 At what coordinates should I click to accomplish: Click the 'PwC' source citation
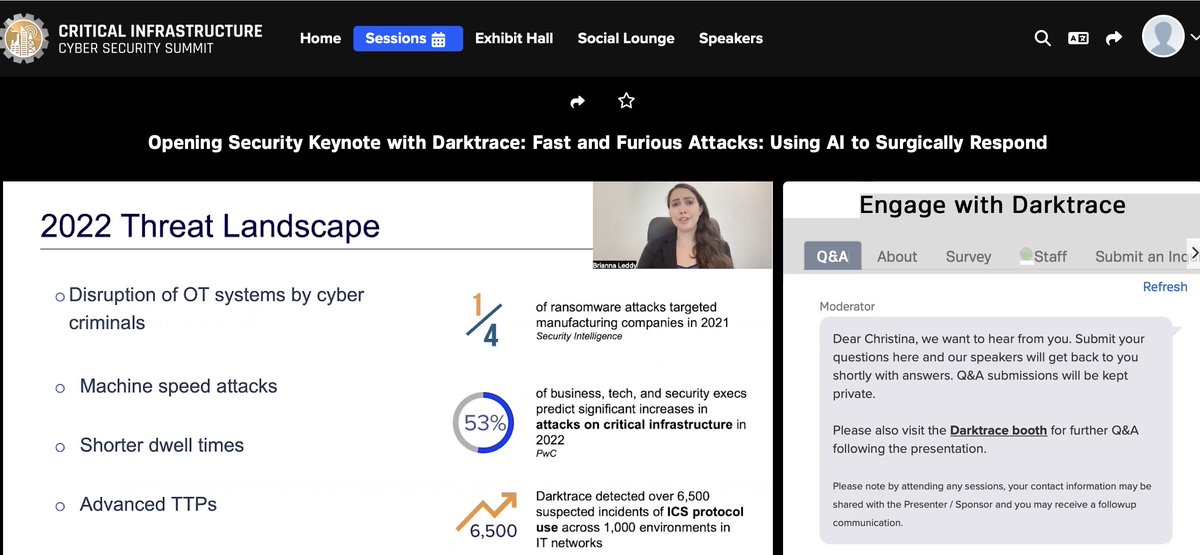coord(545,453)
